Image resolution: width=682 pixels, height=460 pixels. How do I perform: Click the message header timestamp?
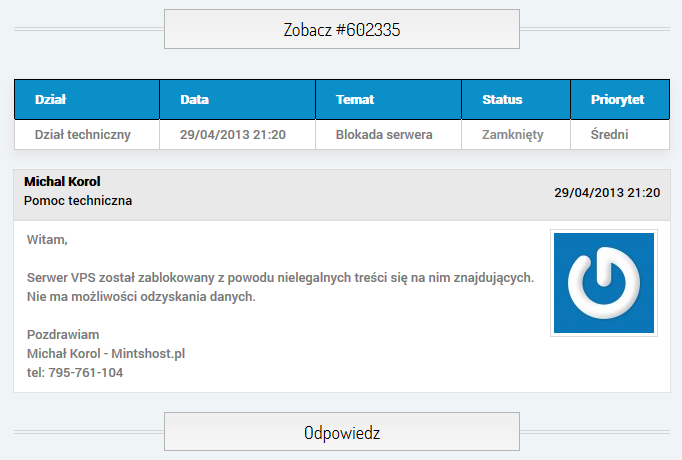click(x=607, y=193)
